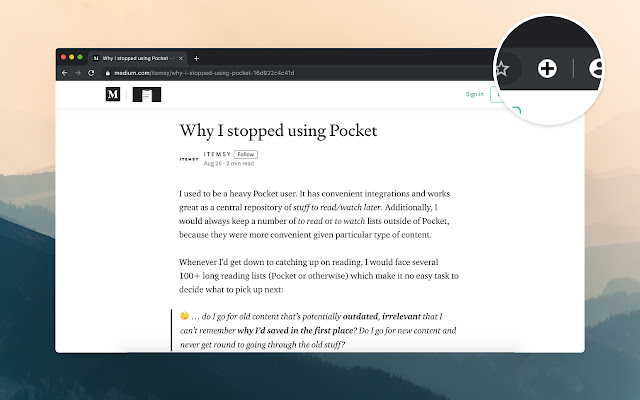This screenshot has width=640, height=400.
Task: Open a new tab with plus button
Action: pyautogui.click(x=196, y=58)
